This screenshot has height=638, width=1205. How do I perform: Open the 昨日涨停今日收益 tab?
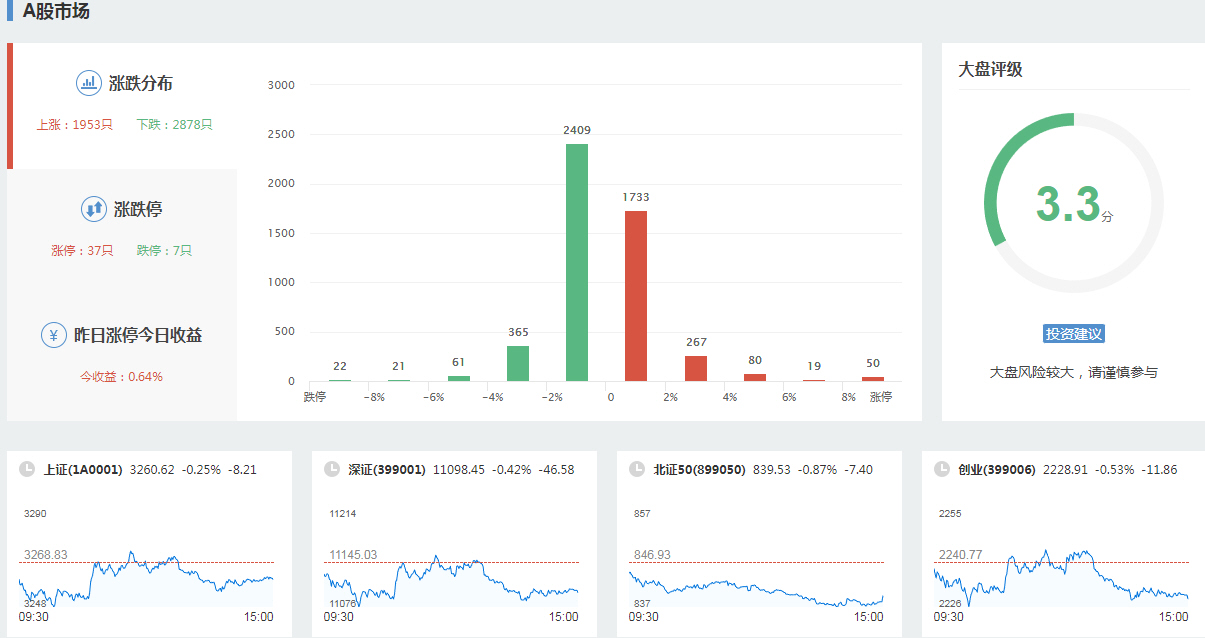pyautogui.click(x=138, y=336)
